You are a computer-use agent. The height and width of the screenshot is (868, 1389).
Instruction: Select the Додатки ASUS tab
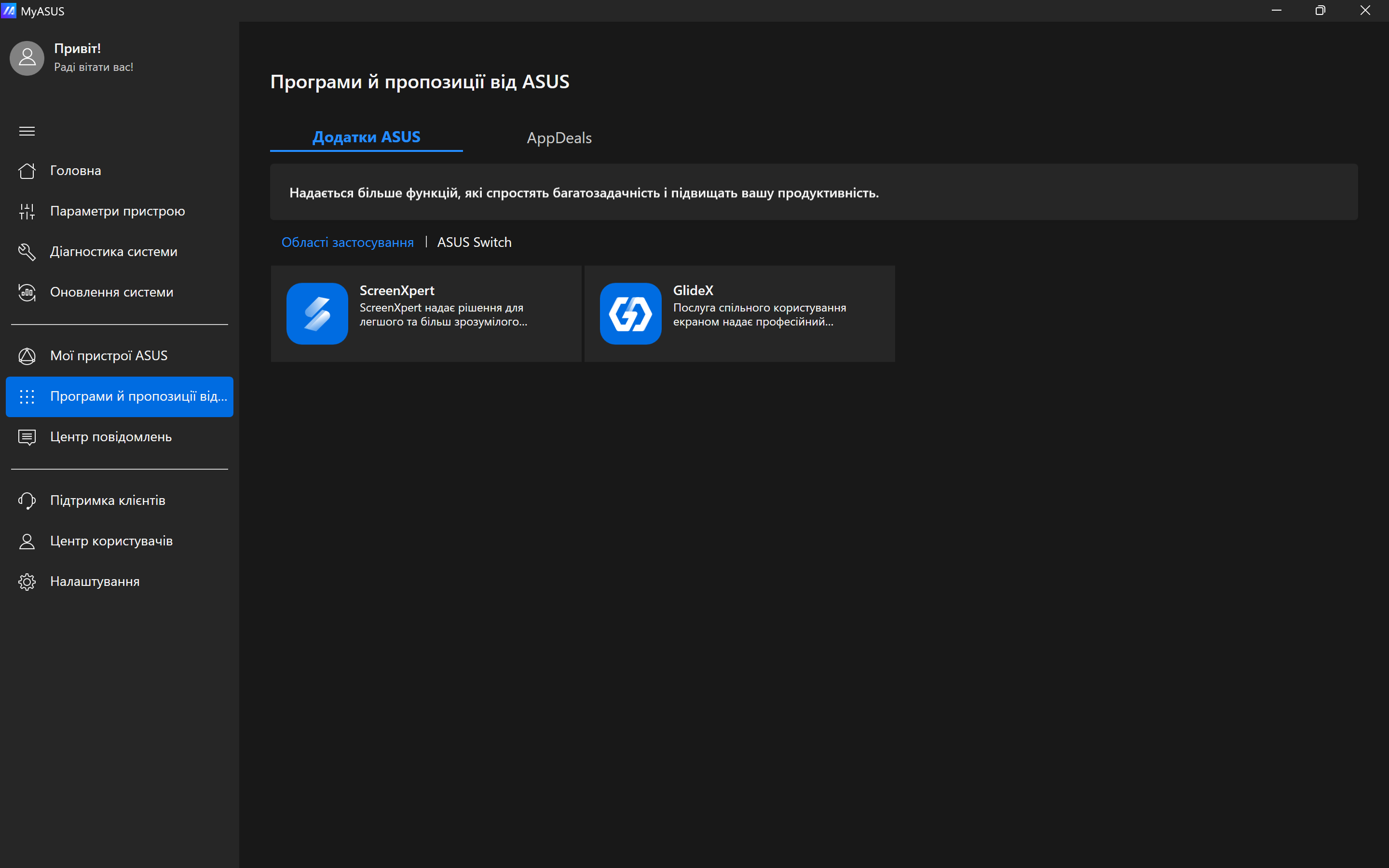[366, 136]
